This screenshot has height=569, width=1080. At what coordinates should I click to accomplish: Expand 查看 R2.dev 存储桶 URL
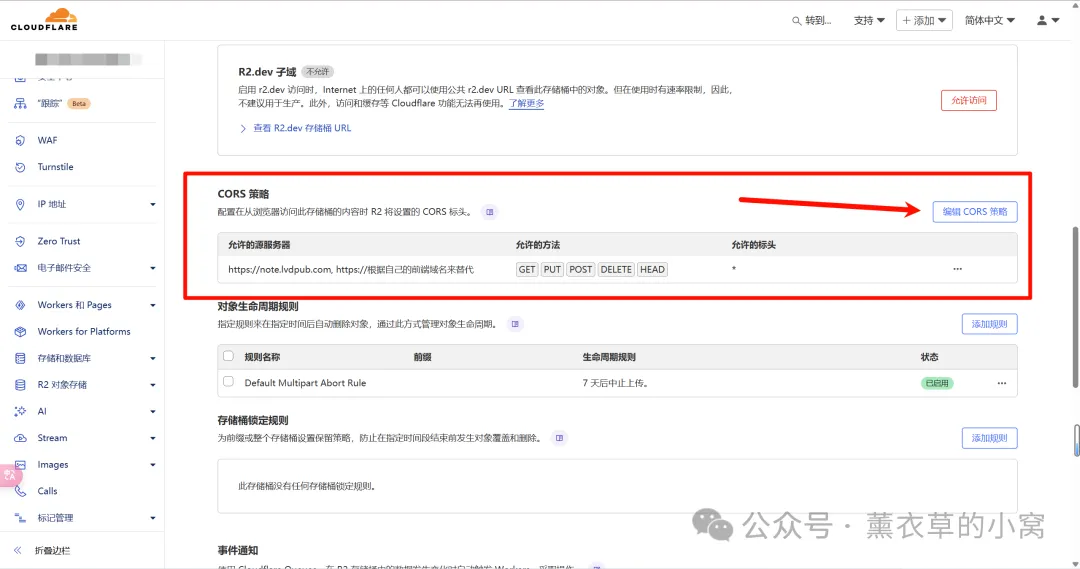point(295,128)
